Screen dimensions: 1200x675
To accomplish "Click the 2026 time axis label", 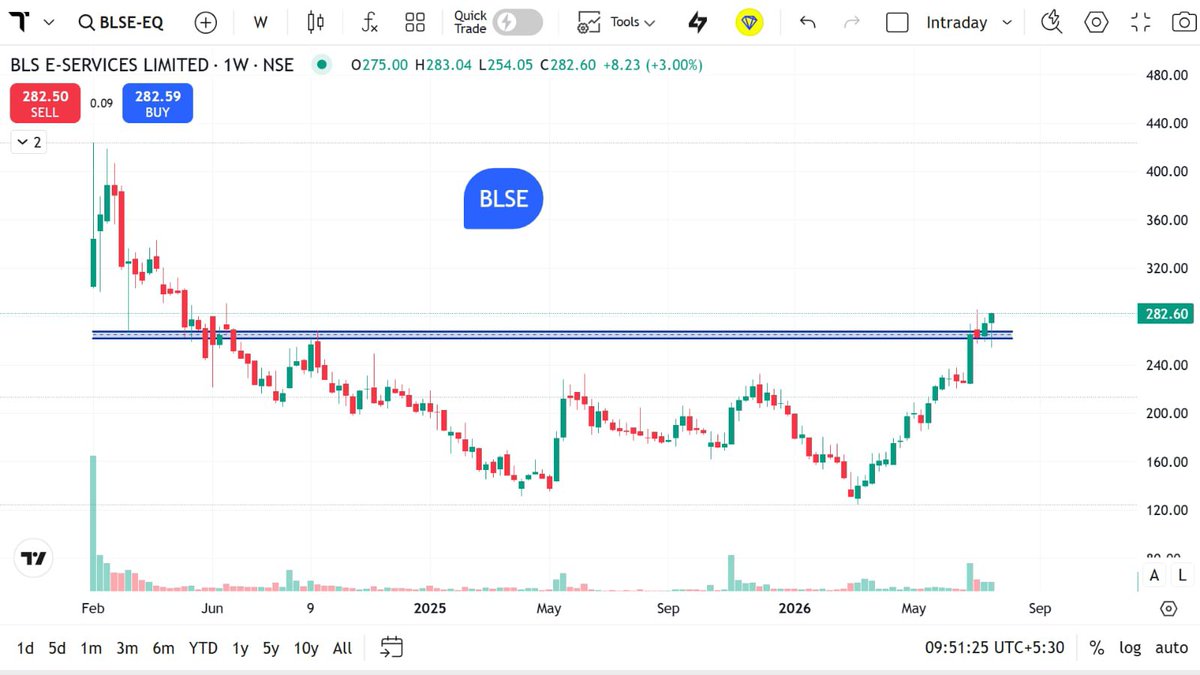I will [795, 608].
